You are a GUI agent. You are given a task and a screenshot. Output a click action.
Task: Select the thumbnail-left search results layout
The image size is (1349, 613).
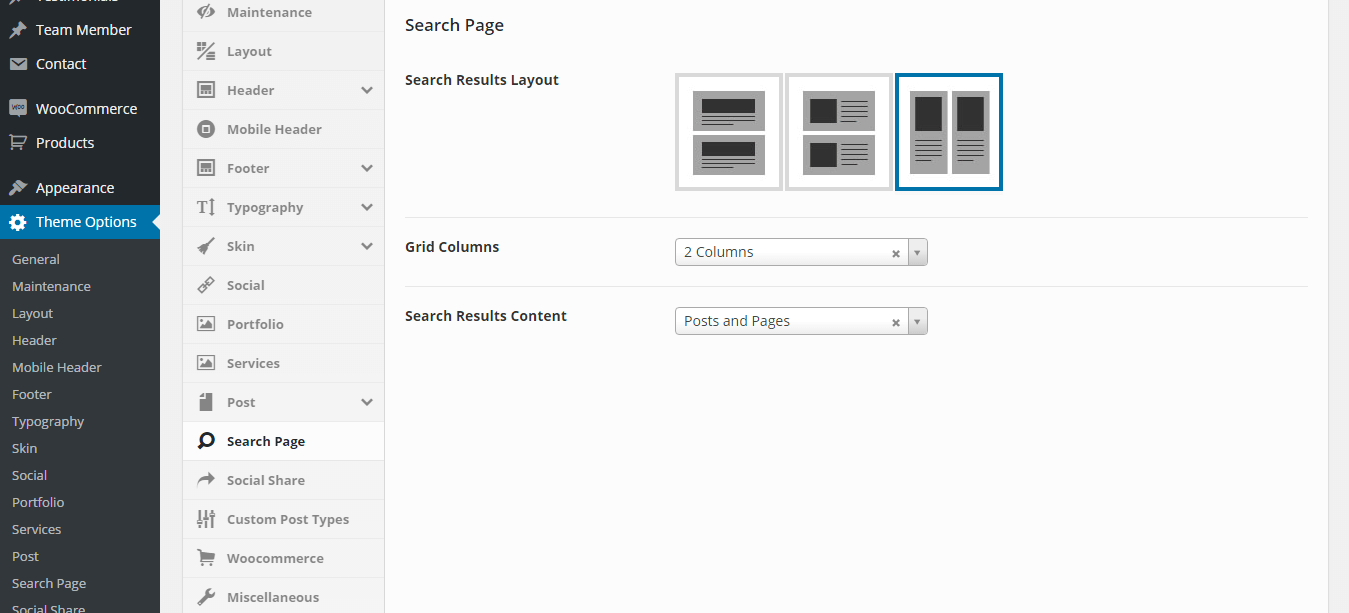838,131
